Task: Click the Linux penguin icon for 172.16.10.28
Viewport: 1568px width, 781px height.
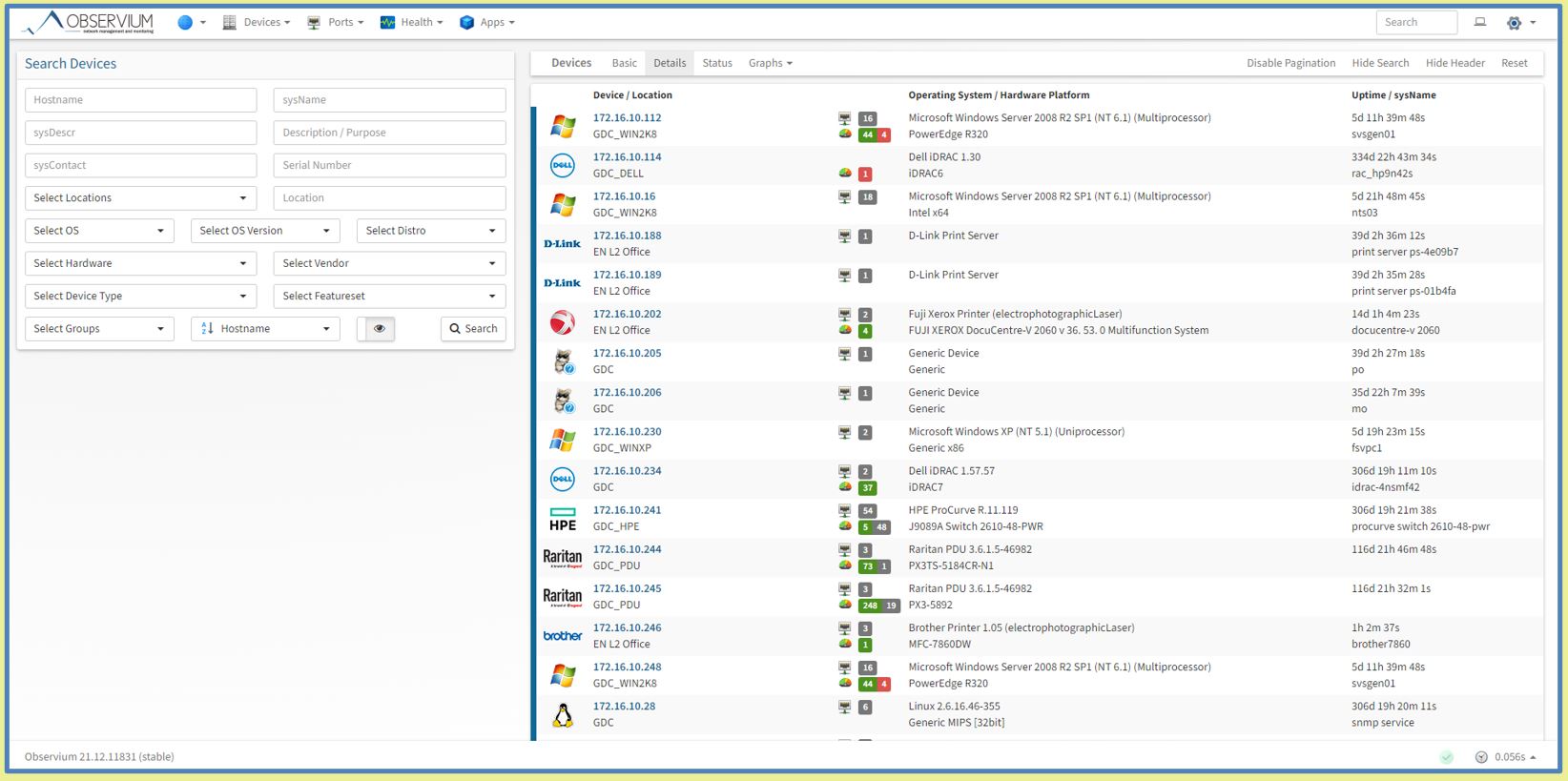Action: [x=562, y=715]
